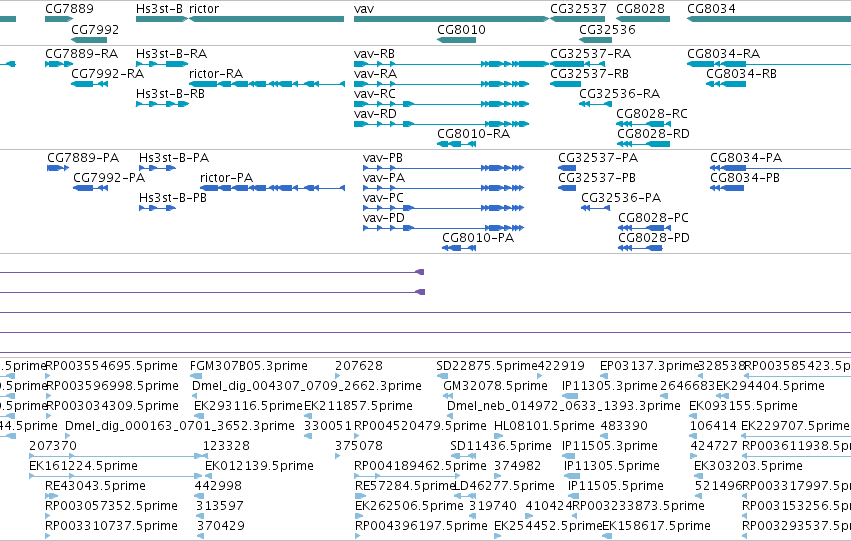Click the vav-PC protein label

pyautogui.click(x=383, y=198)
